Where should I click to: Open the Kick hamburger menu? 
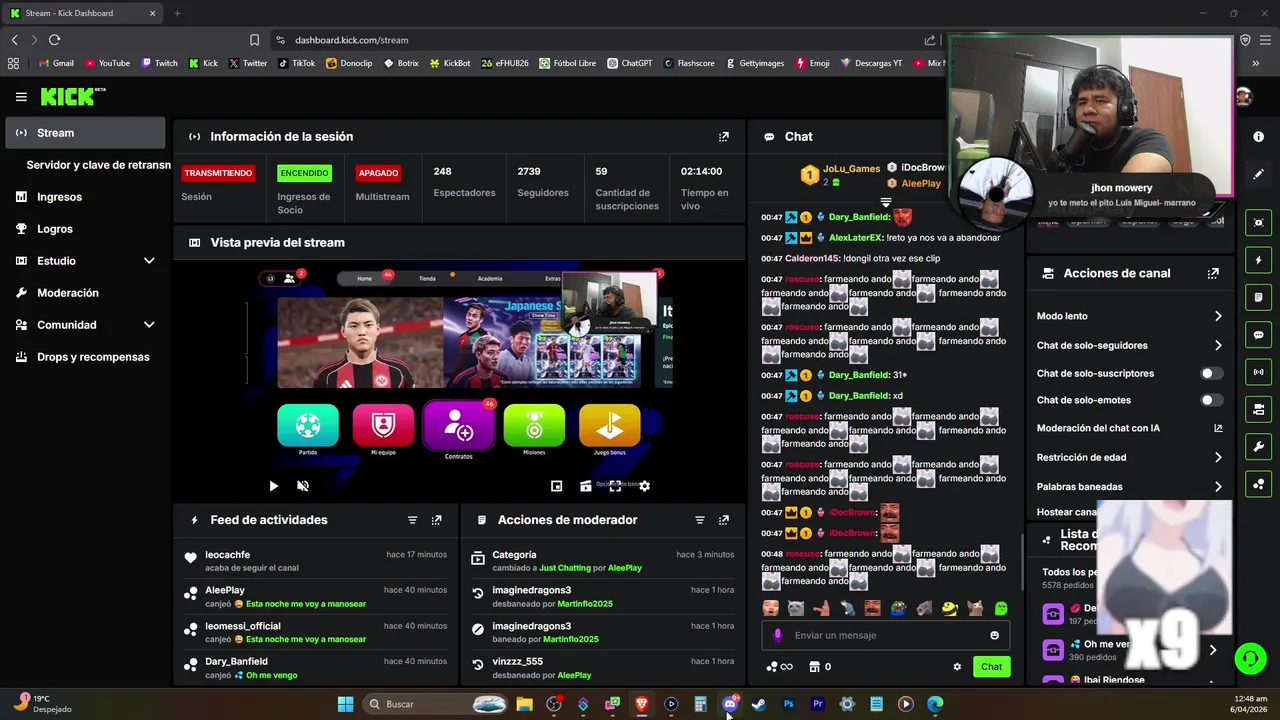(x=21, y=97)
